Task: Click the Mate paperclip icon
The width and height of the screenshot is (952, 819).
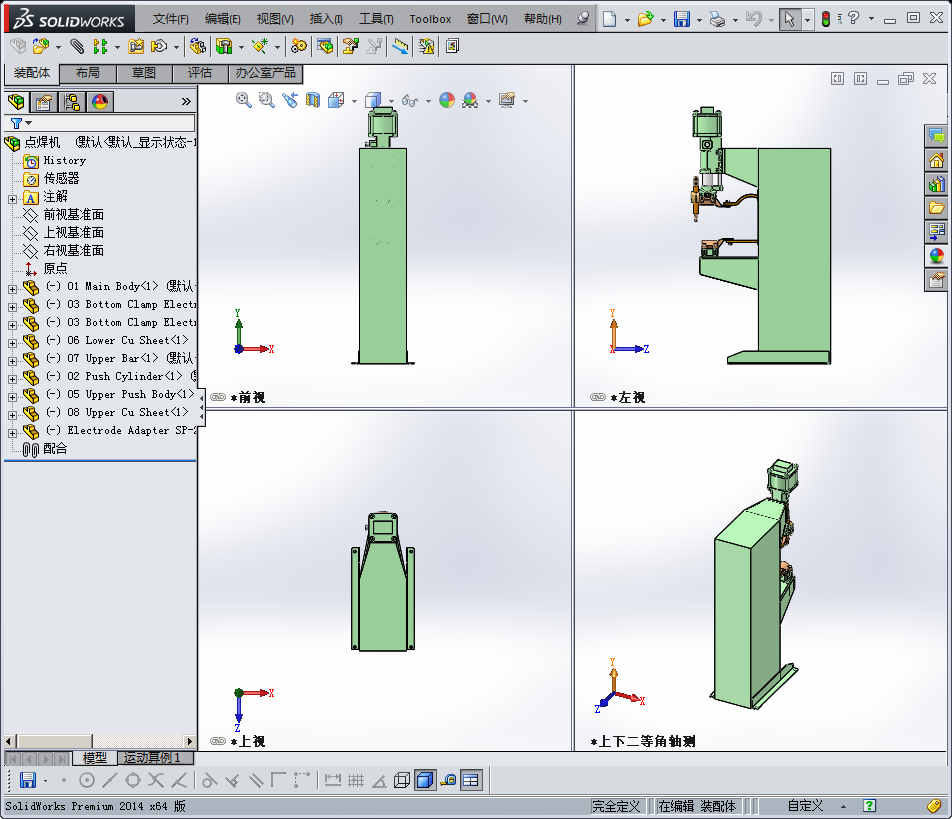Action: pyautogui.click(x=76, y=46)
